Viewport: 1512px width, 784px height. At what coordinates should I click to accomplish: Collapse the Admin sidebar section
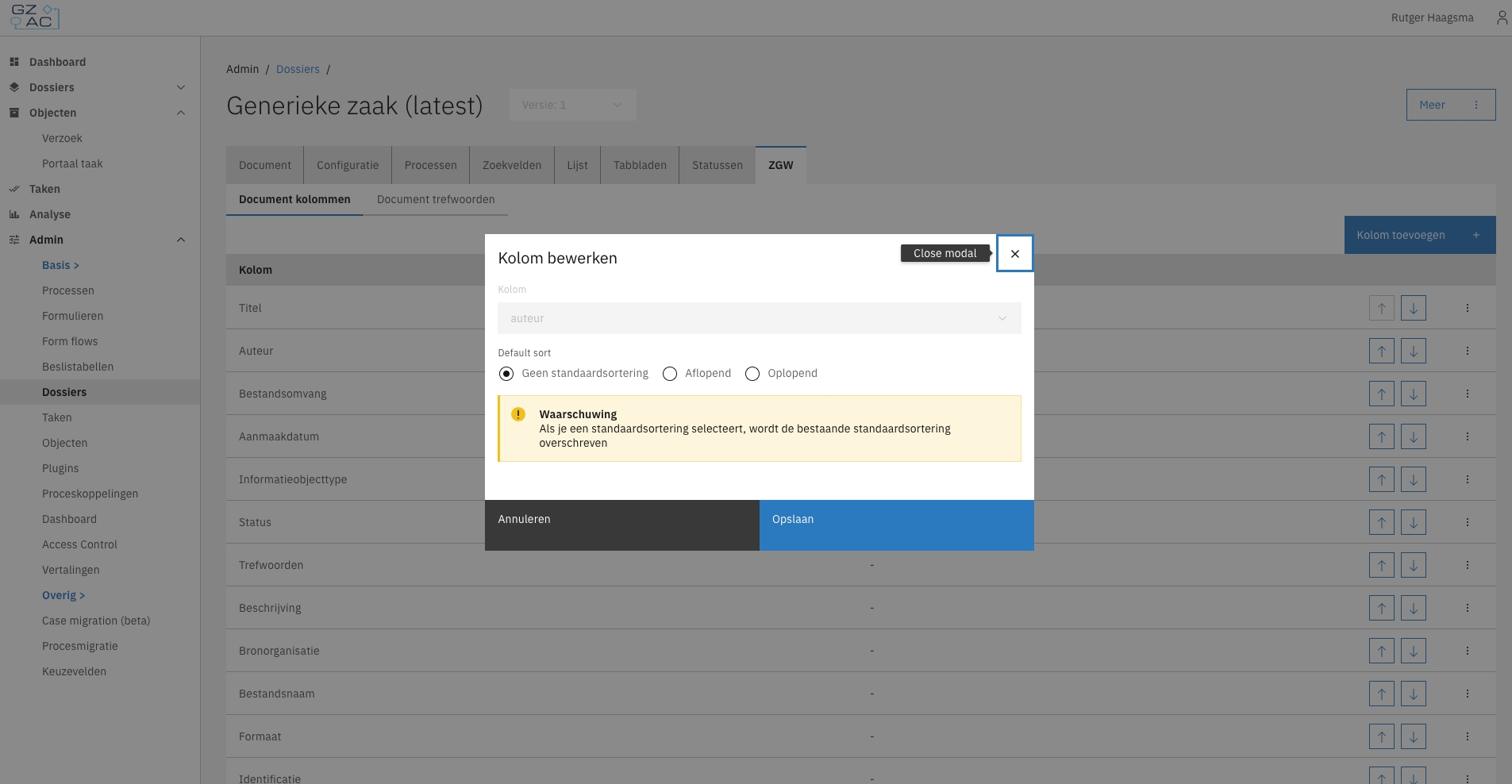click(x=181, y=240)
